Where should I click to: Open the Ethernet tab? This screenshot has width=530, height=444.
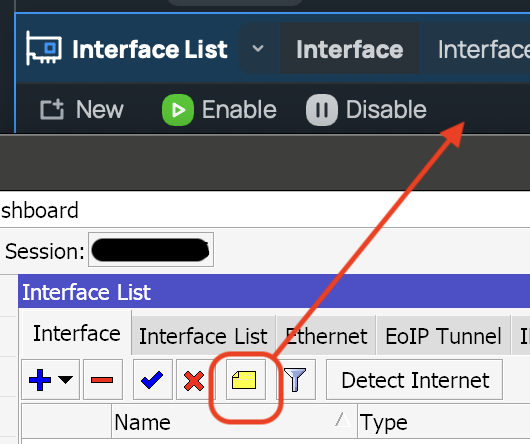click(326, 336)
